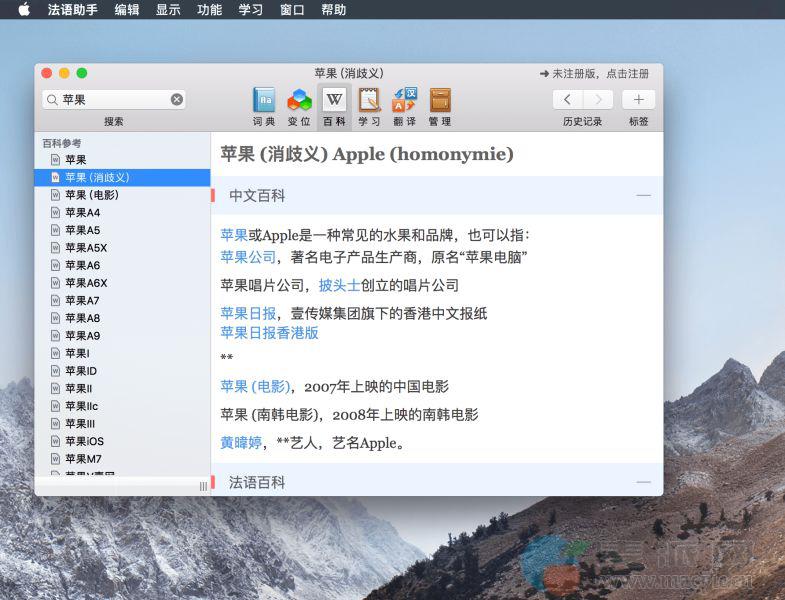Click the 未注册版 registration notice
Image resolution: width=785 pixels, height=600 pixels.
pos(594,73)
